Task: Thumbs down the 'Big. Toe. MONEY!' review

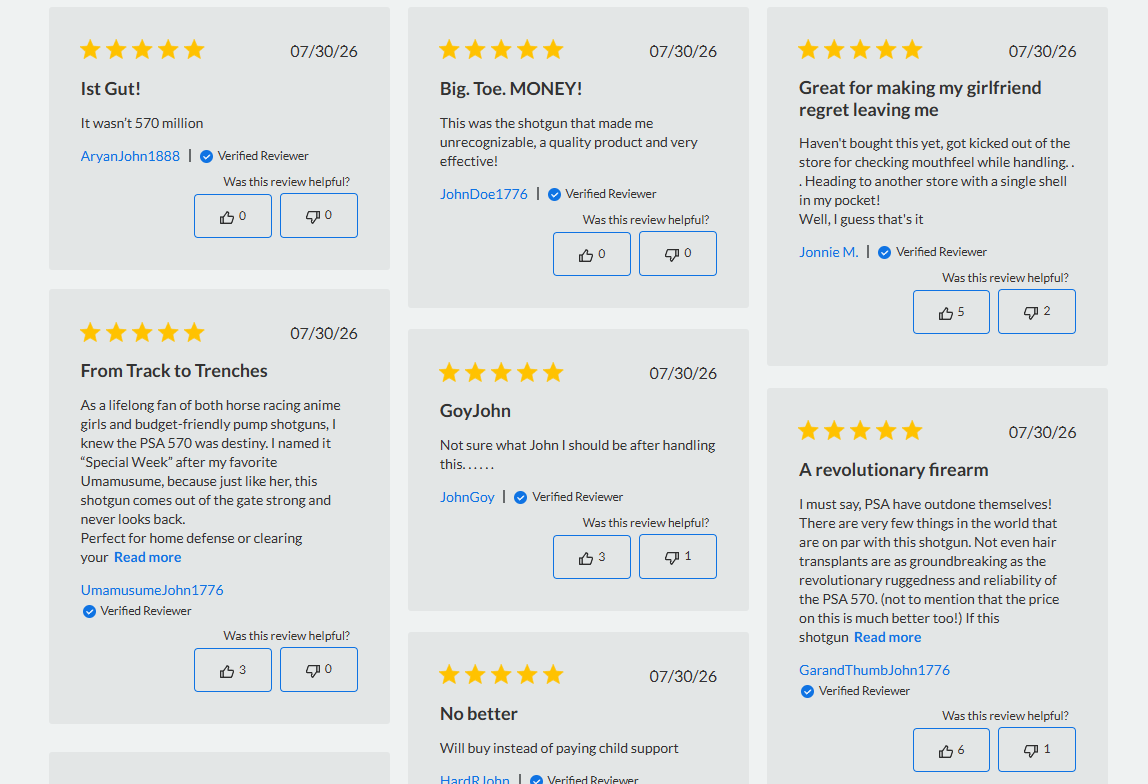Action: point(678,254)
